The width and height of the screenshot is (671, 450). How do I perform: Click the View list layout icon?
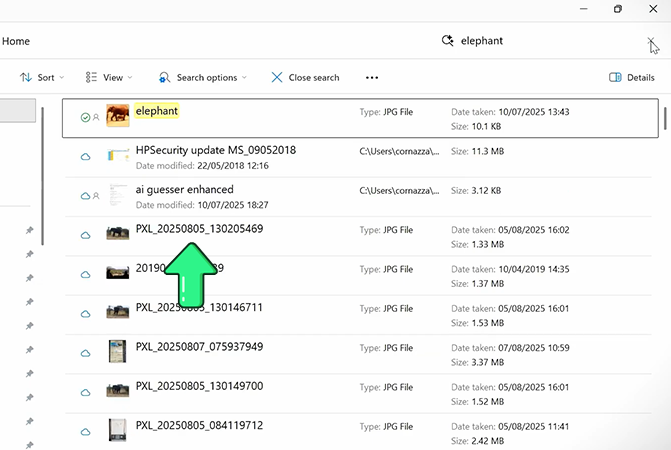[91, 77]
